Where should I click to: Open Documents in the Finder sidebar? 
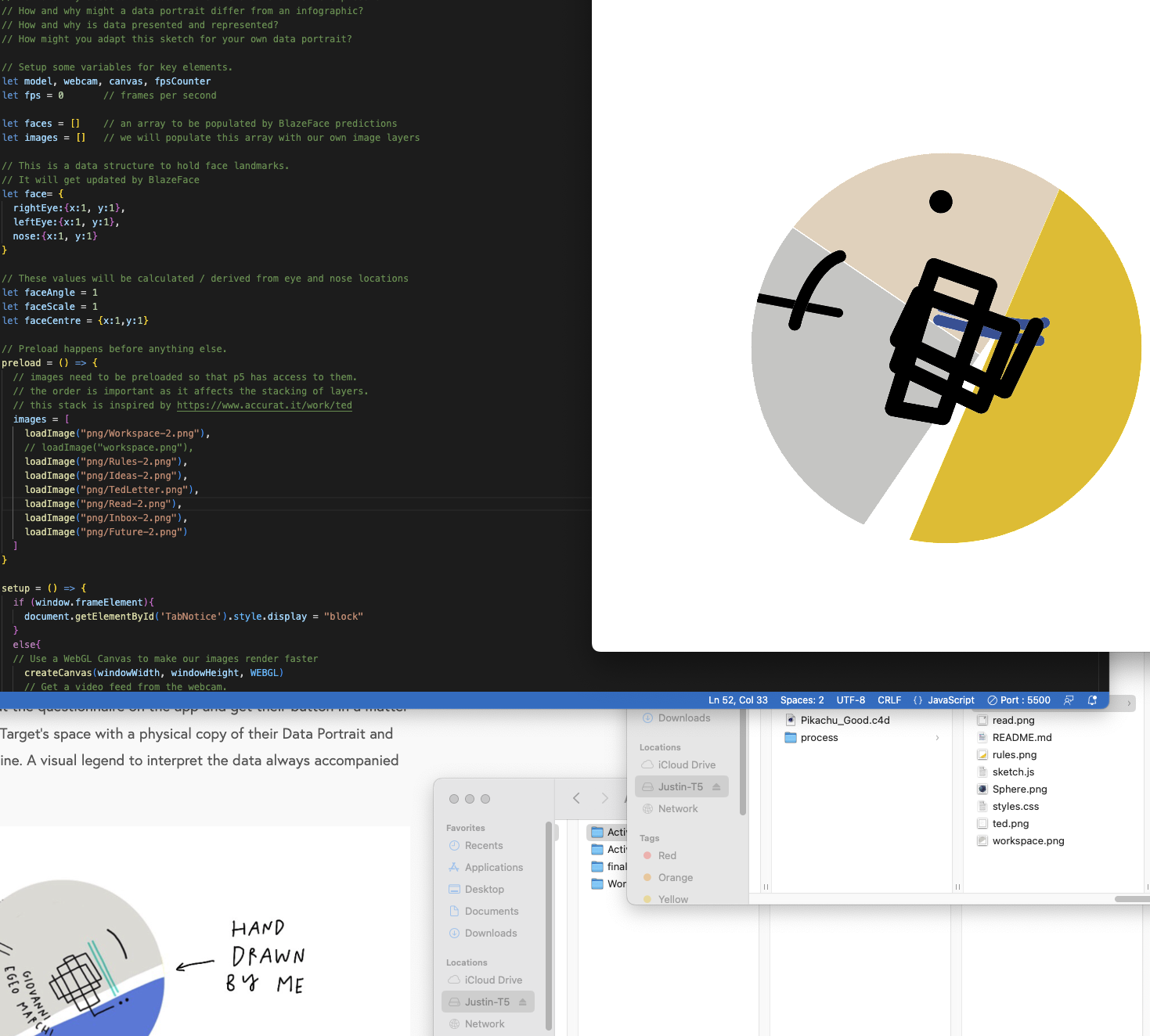491,912
